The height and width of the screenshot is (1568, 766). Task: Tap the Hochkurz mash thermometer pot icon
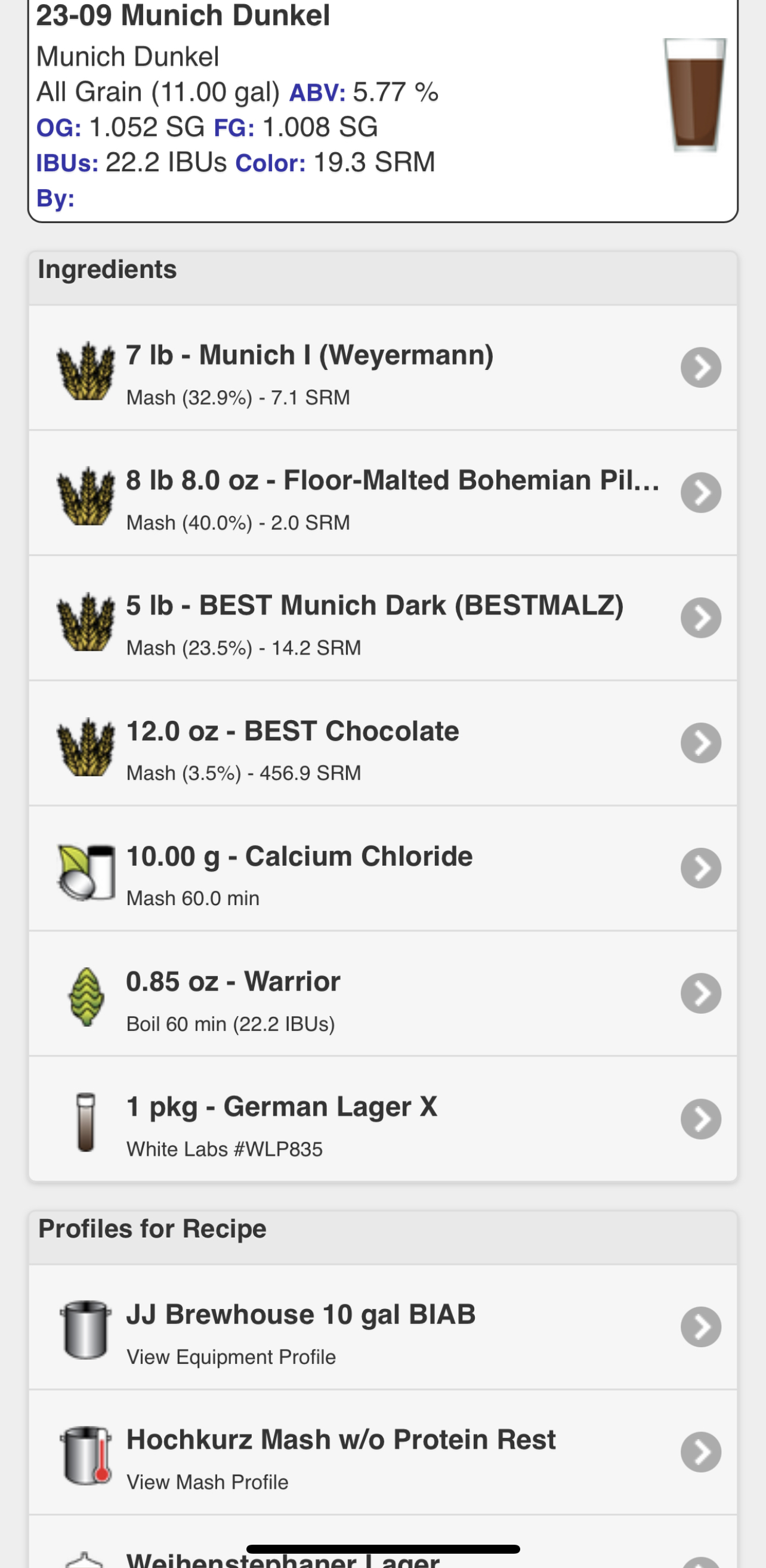pos(86,1455)
